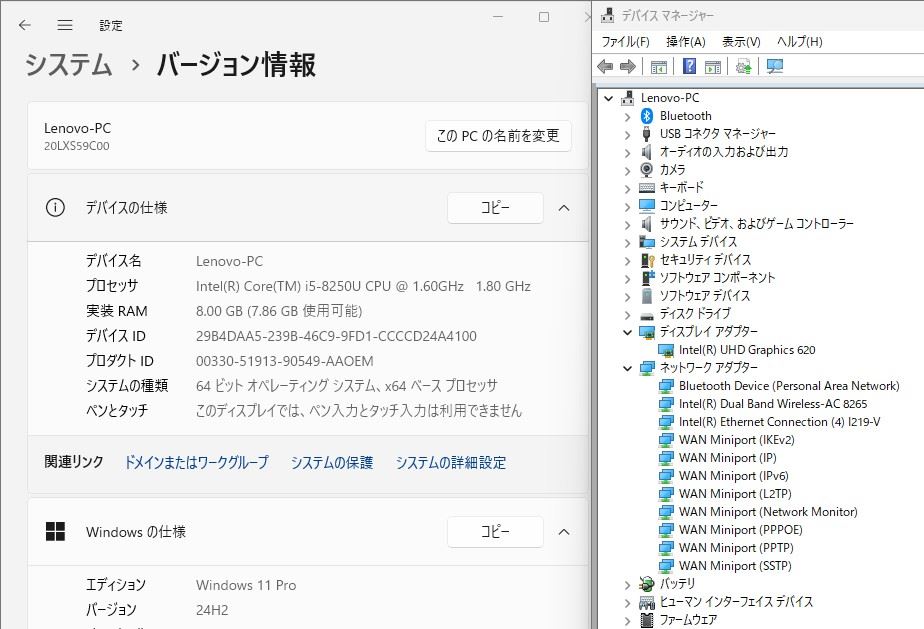Select WAN Miniport (SSTP)

735,566
